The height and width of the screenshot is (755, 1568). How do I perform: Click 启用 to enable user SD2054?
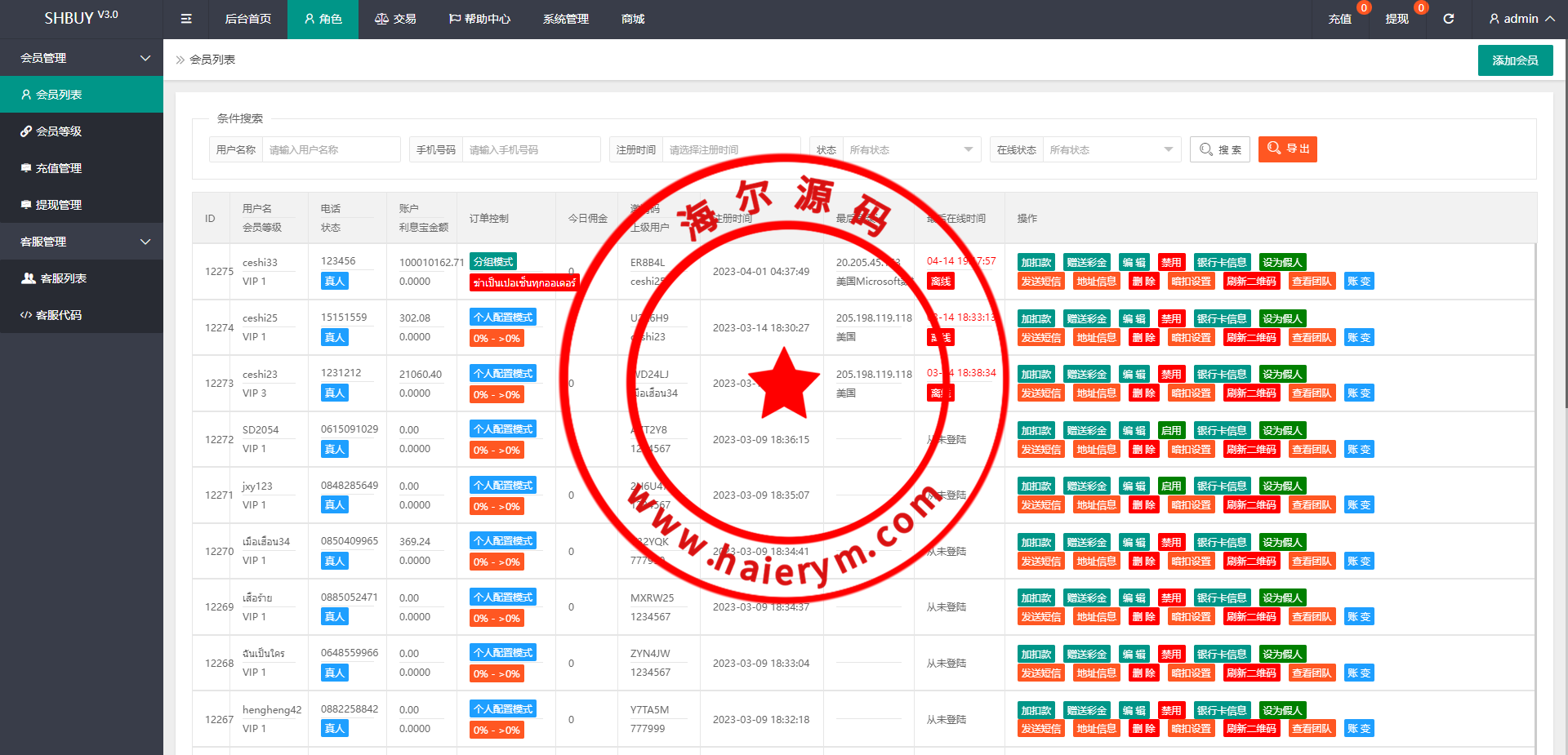1171,430
